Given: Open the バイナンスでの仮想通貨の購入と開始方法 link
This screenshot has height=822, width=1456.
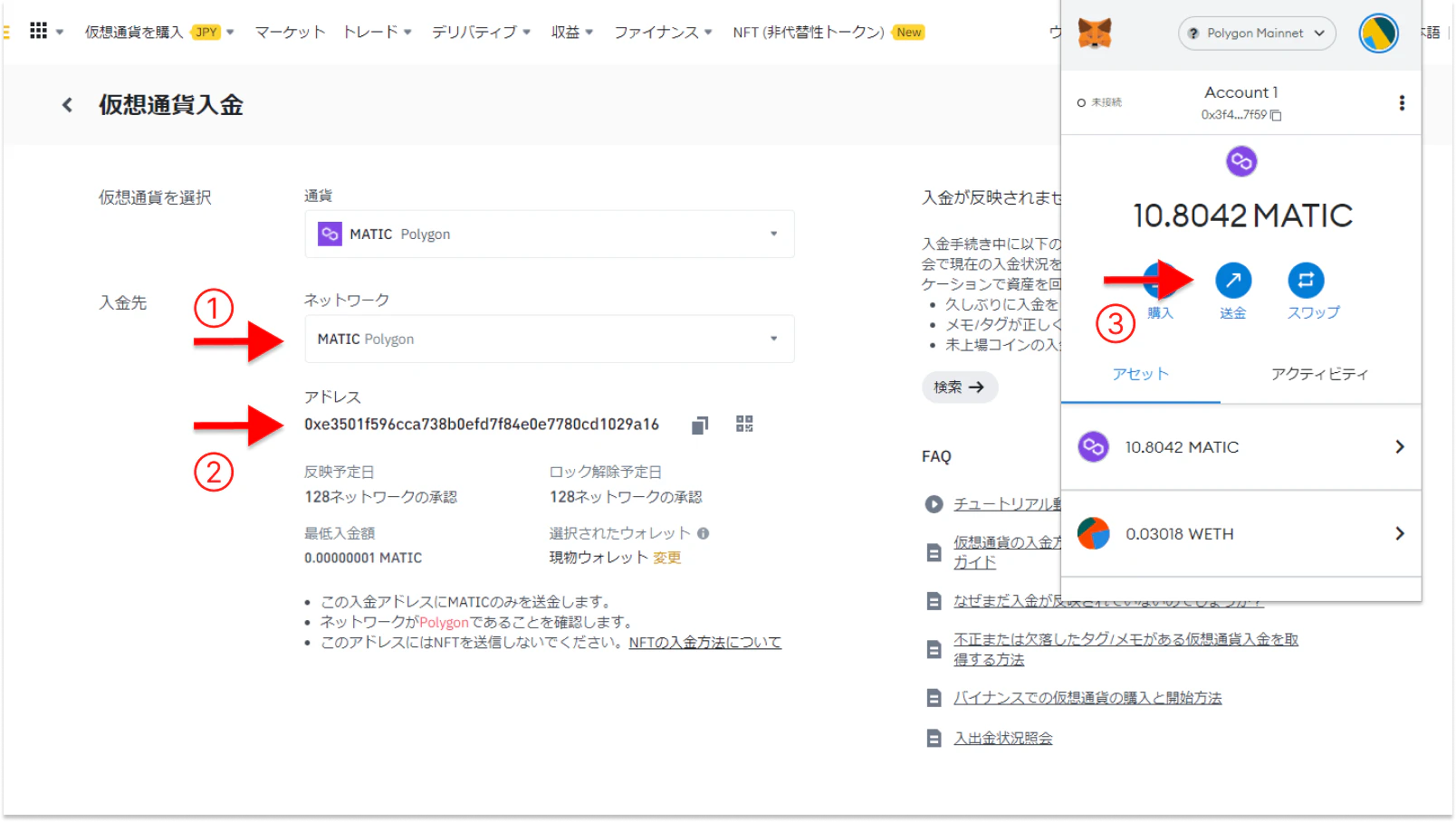Looking at the screenshot, I should click(x=1087, y=698).
